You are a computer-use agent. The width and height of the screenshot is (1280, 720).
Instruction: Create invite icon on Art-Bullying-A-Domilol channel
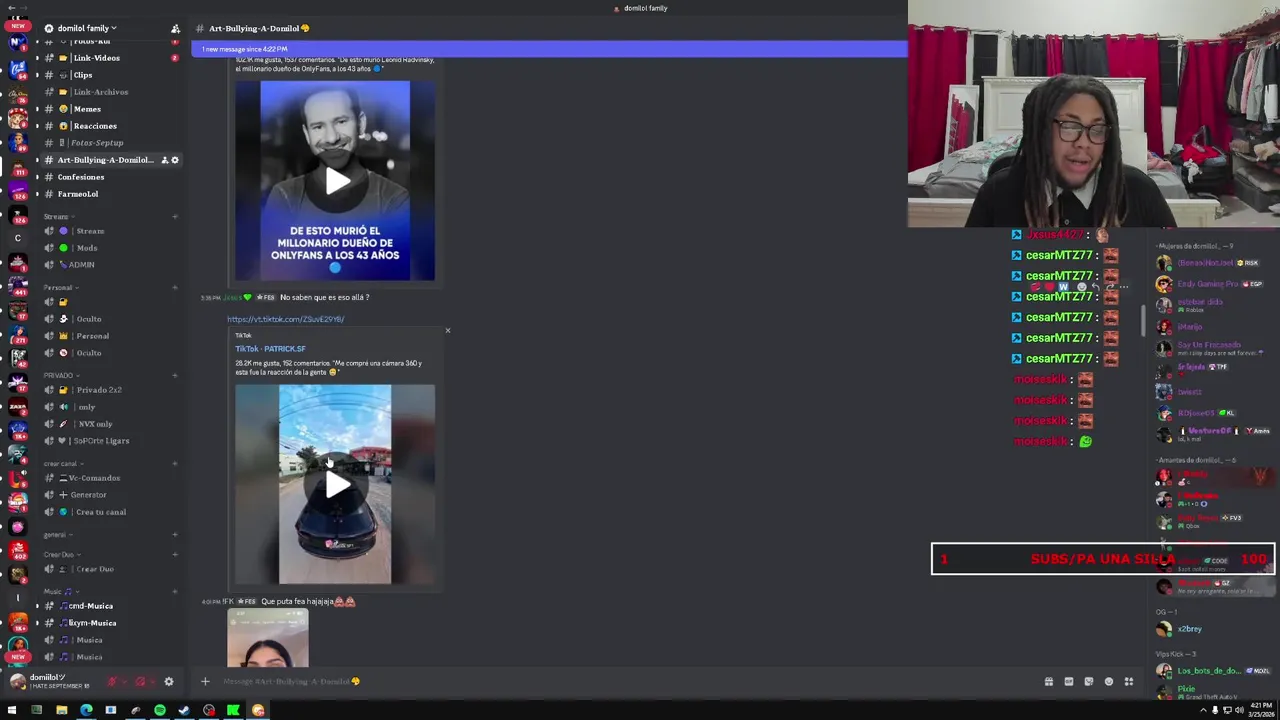pyautogui.click(x=165, y=160)
